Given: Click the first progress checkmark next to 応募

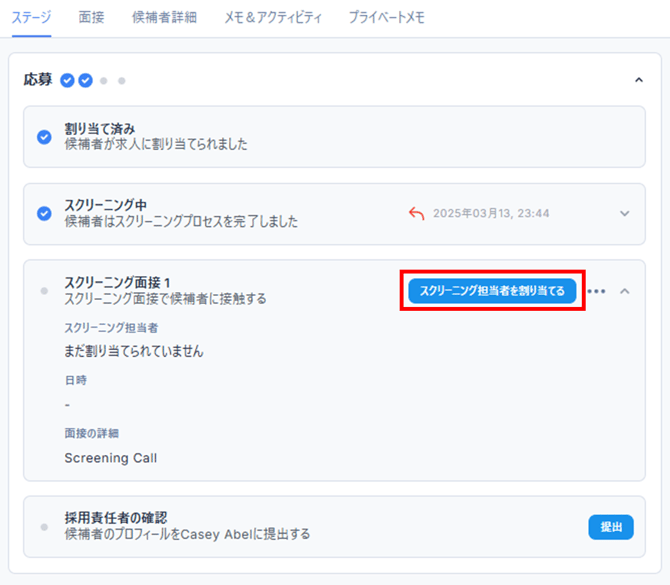Looking at the screenshot, I should (67, 80).
